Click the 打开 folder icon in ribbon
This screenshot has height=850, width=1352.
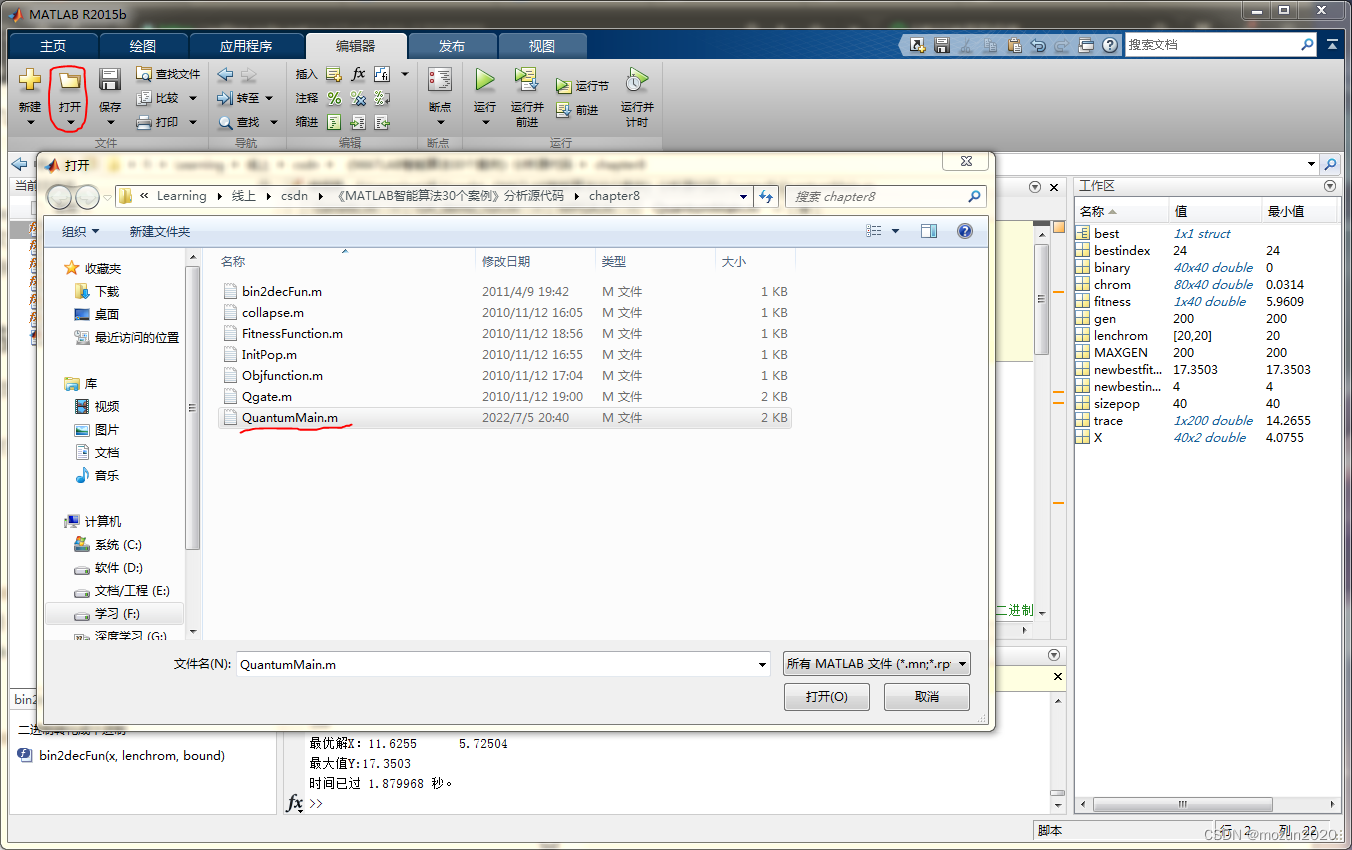coord(70,81)
